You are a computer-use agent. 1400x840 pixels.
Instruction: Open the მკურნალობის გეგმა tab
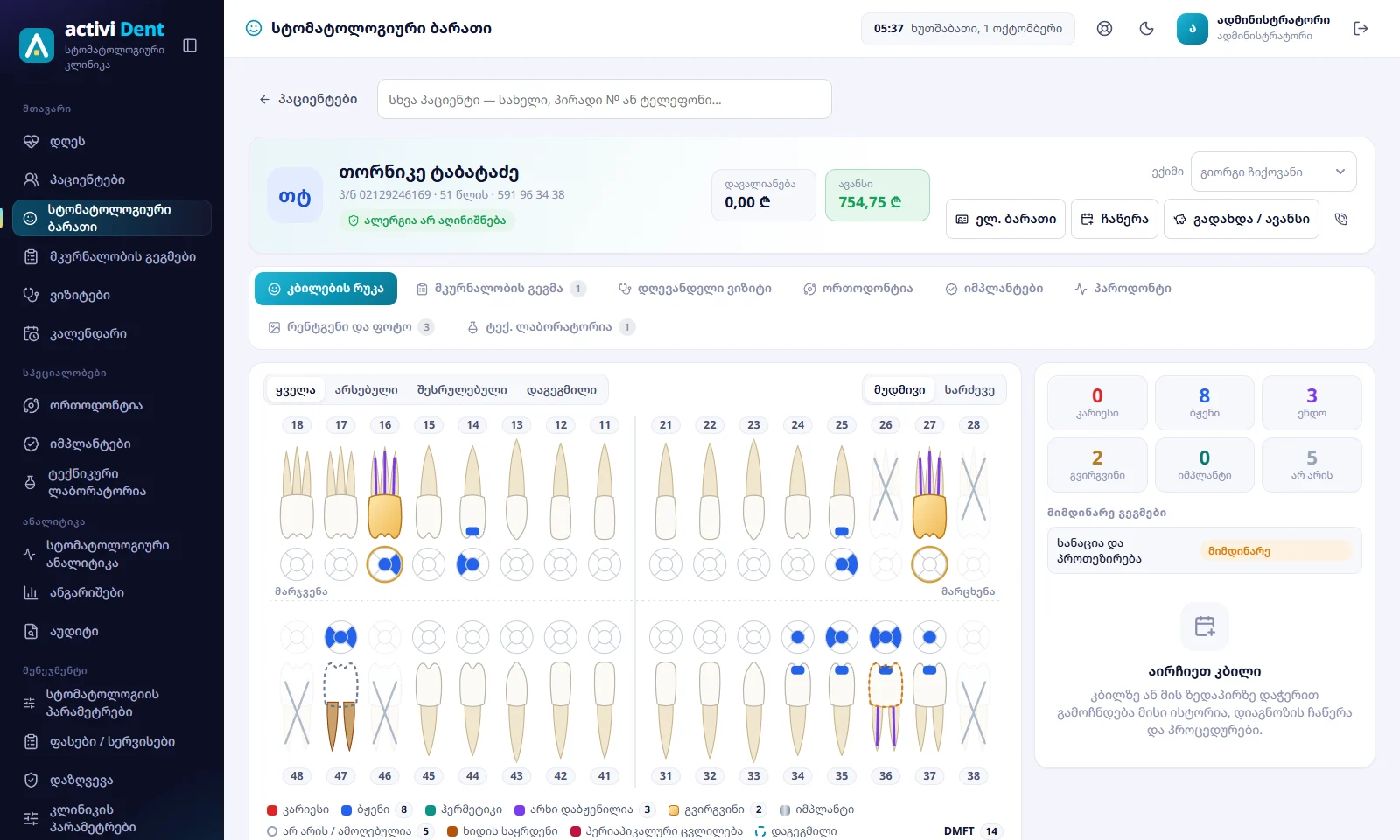pyautogui.click(x=500, y=289)
